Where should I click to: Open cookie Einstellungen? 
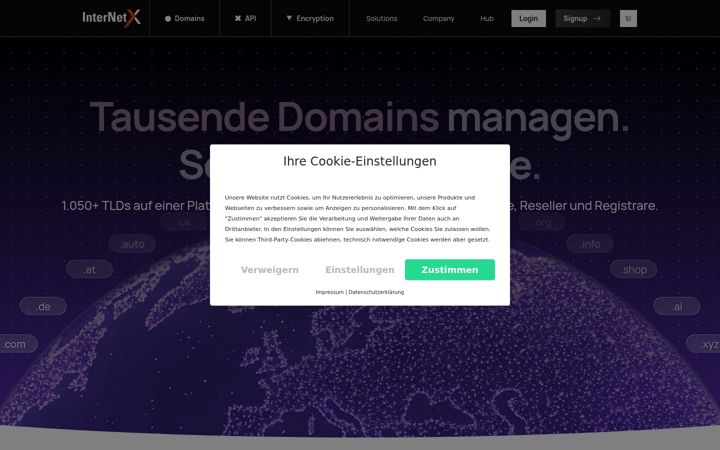(x=360, y=270)
